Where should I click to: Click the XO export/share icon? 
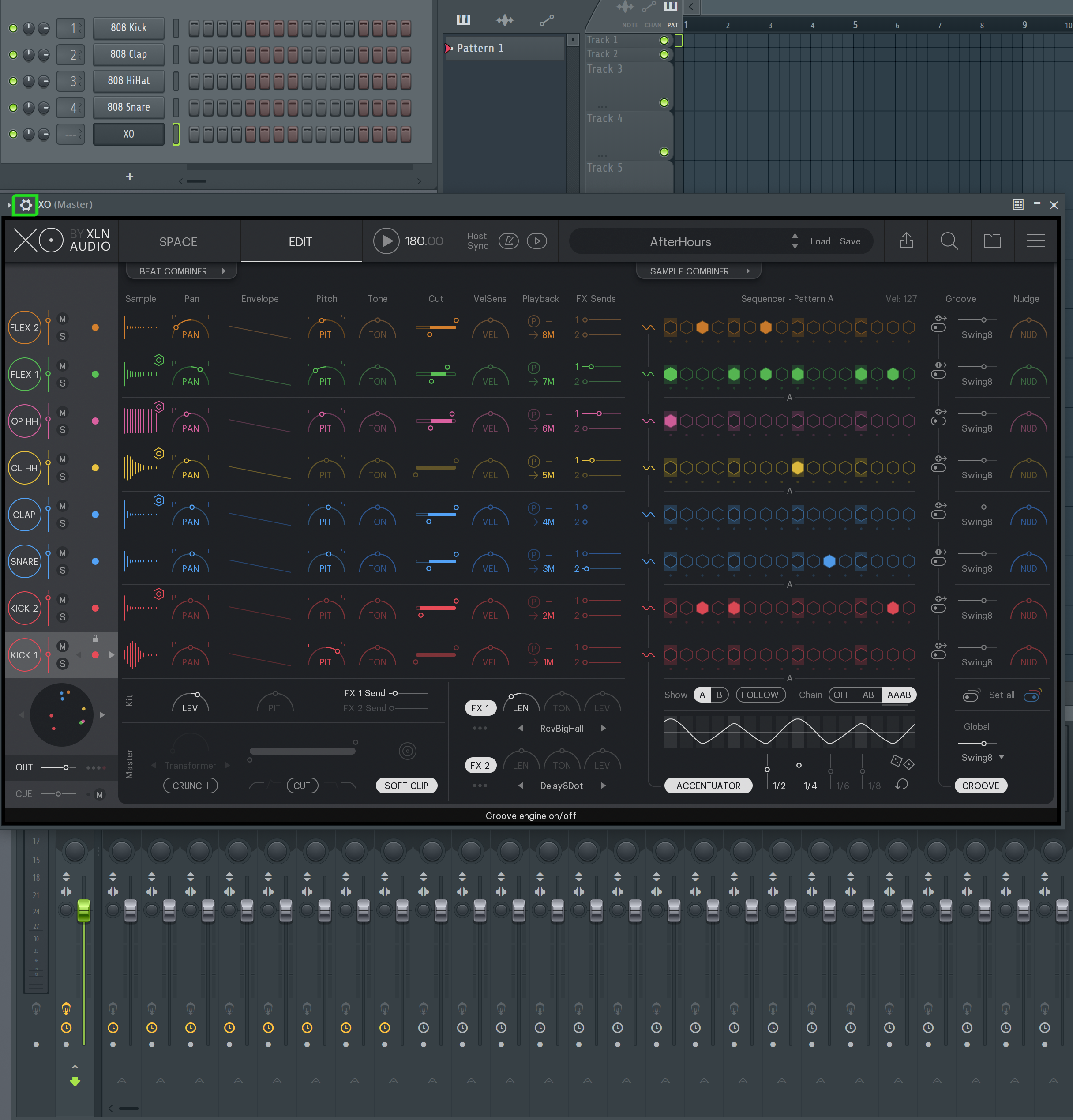click(x=906, y=241)
